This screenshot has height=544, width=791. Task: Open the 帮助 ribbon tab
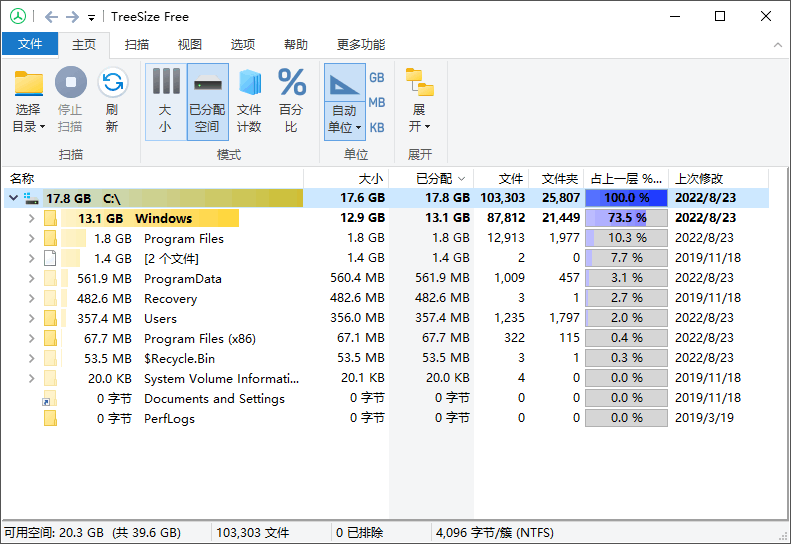(x=296, y=44)
